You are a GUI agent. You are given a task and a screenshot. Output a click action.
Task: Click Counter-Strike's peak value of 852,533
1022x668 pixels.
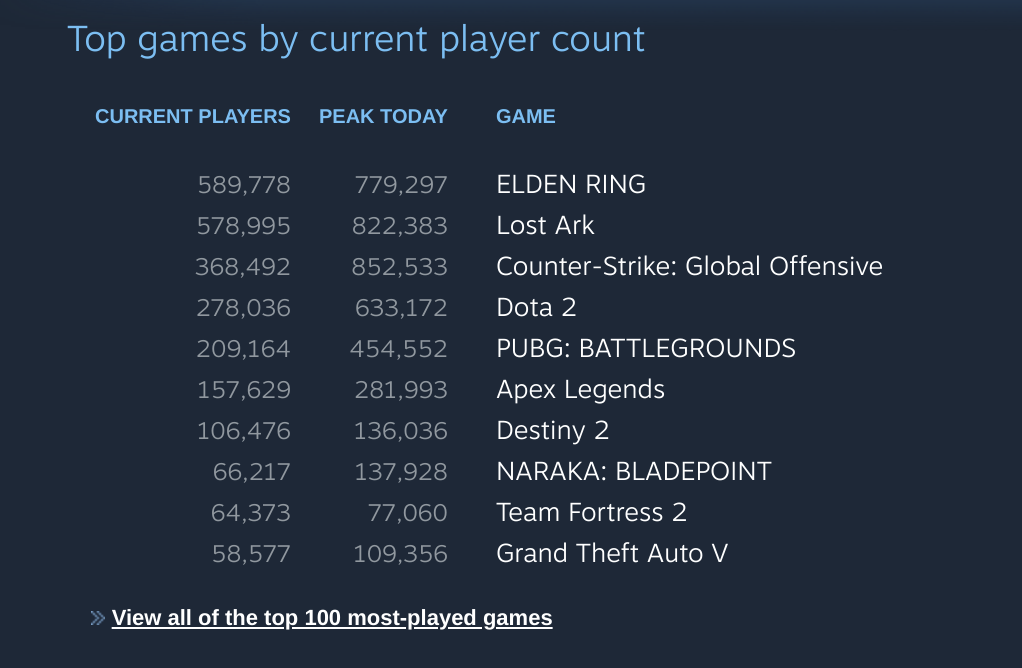click(x=400, y=266)
